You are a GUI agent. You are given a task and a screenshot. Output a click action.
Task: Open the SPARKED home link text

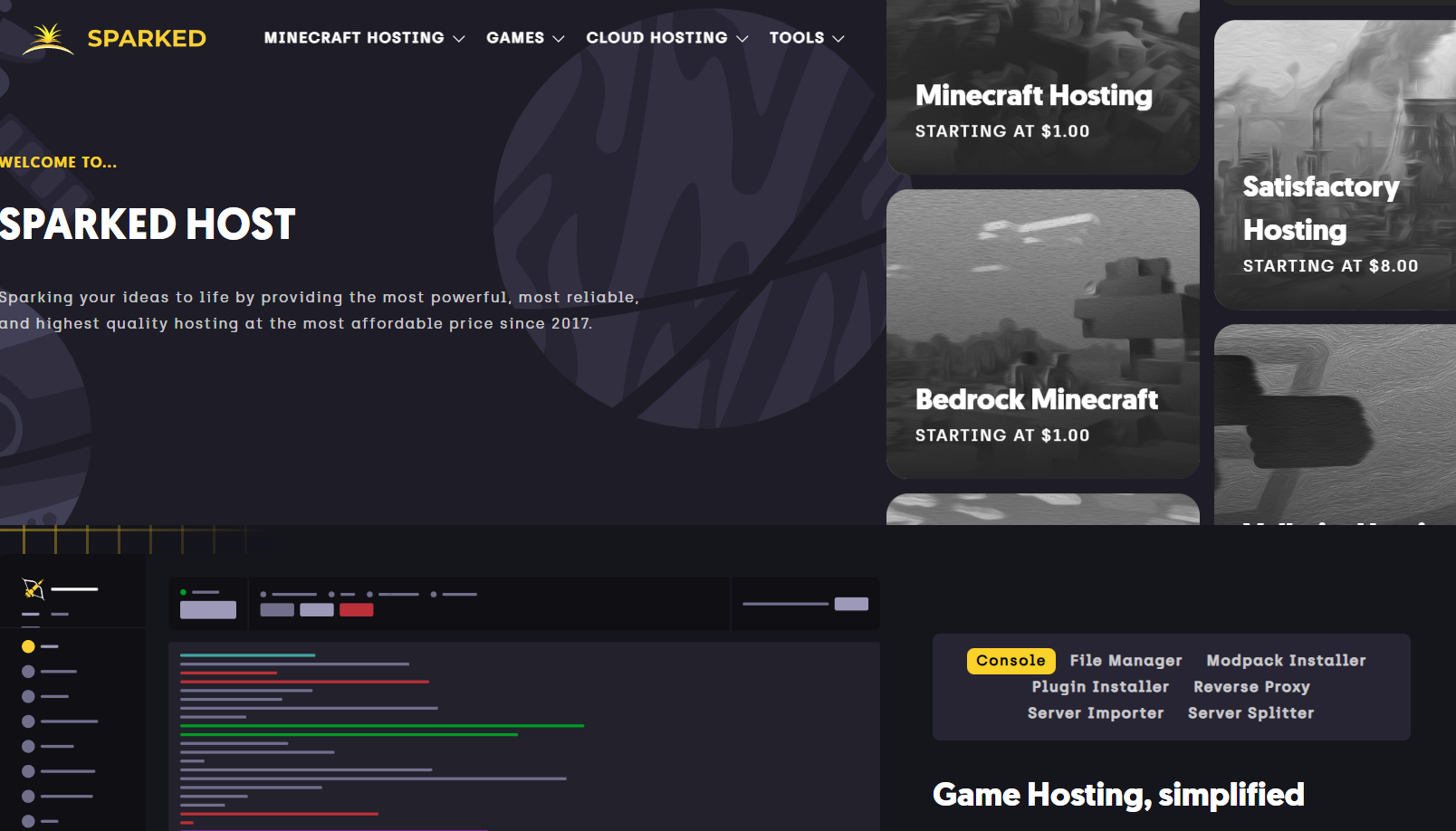coord(147,39)
